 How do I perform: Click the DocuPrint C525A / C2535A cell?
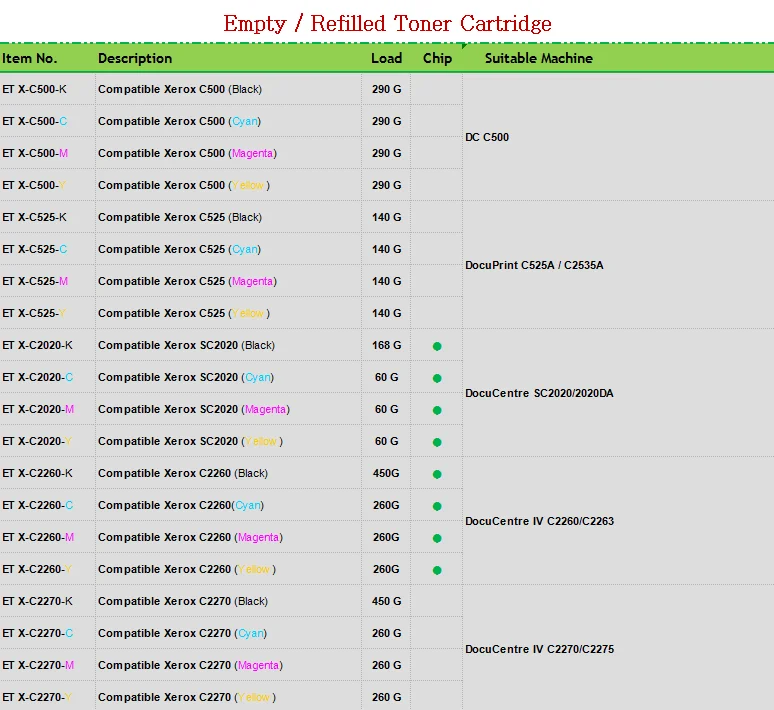pyautogui.click(x=534, y=265)
